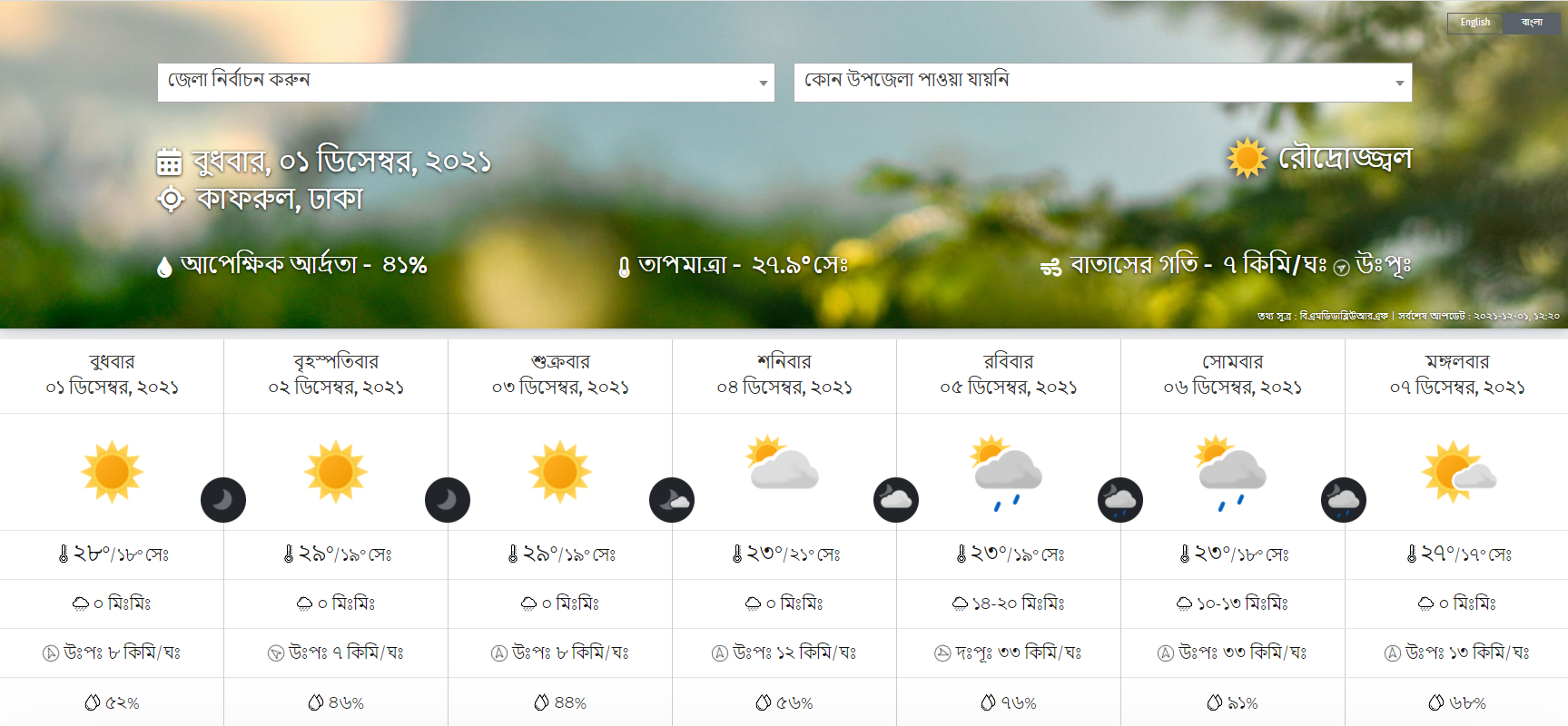The width and height of the screenshot is (1568, 726).
Task: Click ৭৬% humidity value for রবিবার
Action: [x=1019, y=703]
